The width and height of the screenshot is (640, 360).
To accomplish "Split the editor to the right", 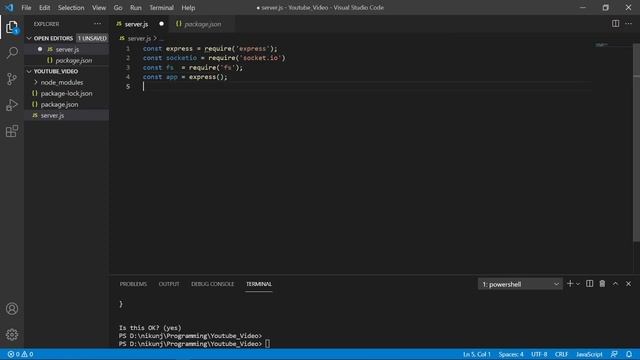I will coord(615,24).
